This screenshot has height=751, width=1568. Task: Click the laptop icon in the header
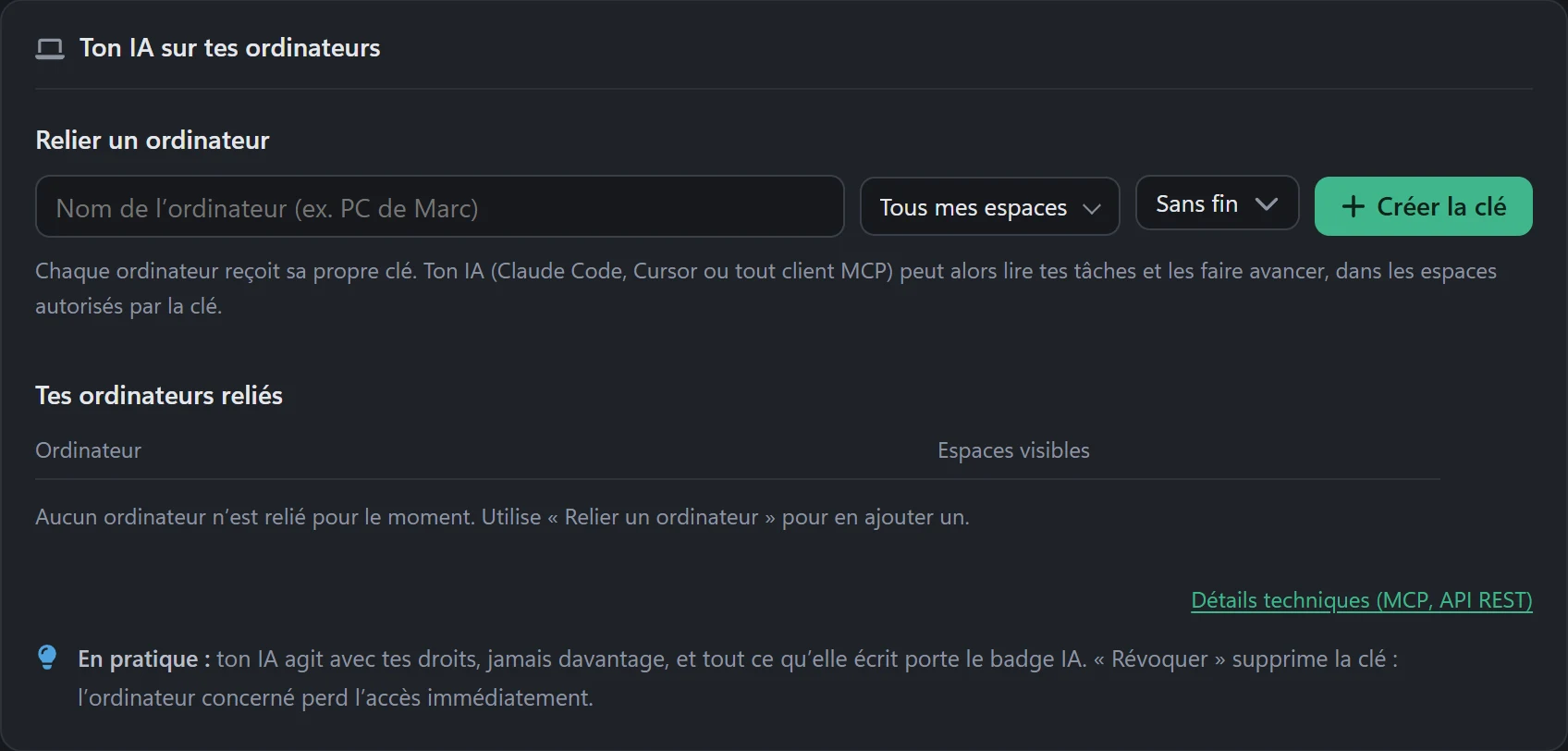(x=50, y=49)
